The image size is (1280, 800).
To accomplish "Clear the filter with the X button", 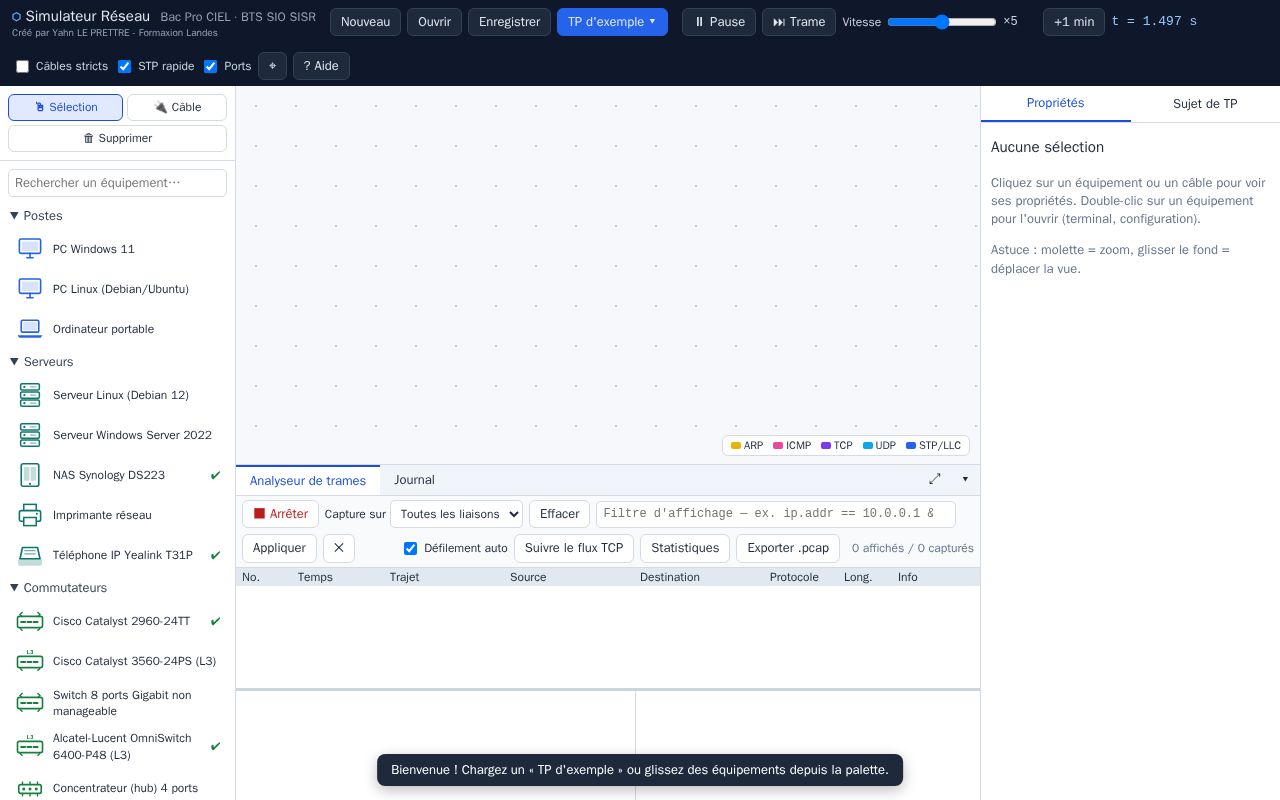I will pos(339,548).
